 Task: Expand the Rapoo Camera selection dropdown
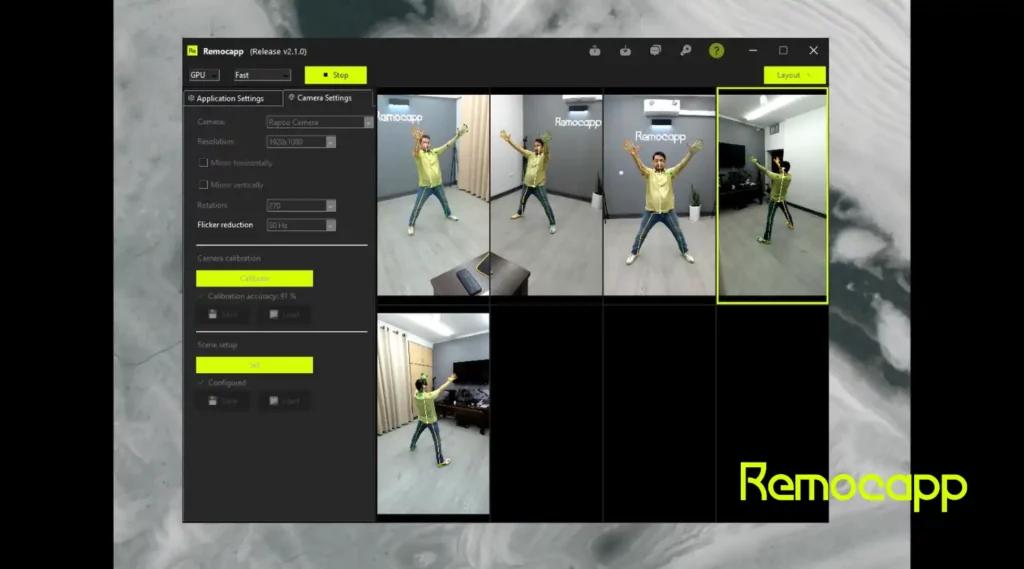(x=319, y=122)
